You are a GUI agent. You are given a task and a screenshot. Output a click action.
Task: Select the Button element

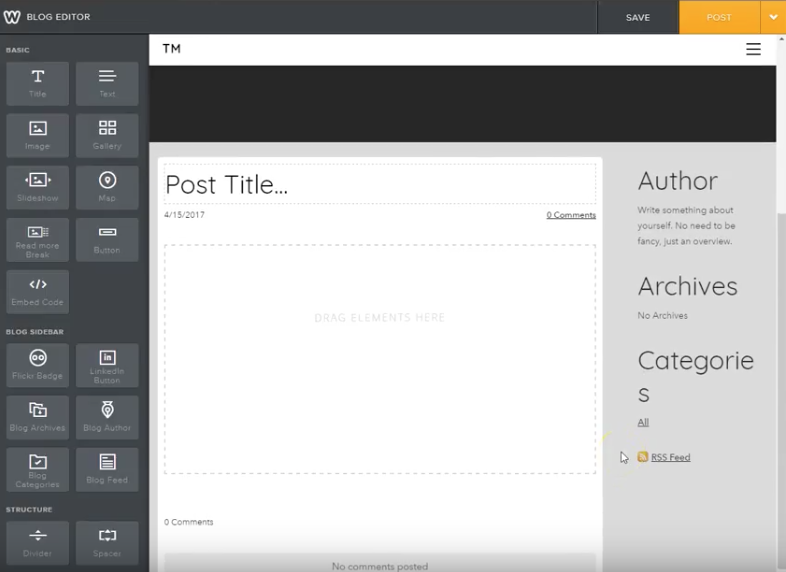107,239
